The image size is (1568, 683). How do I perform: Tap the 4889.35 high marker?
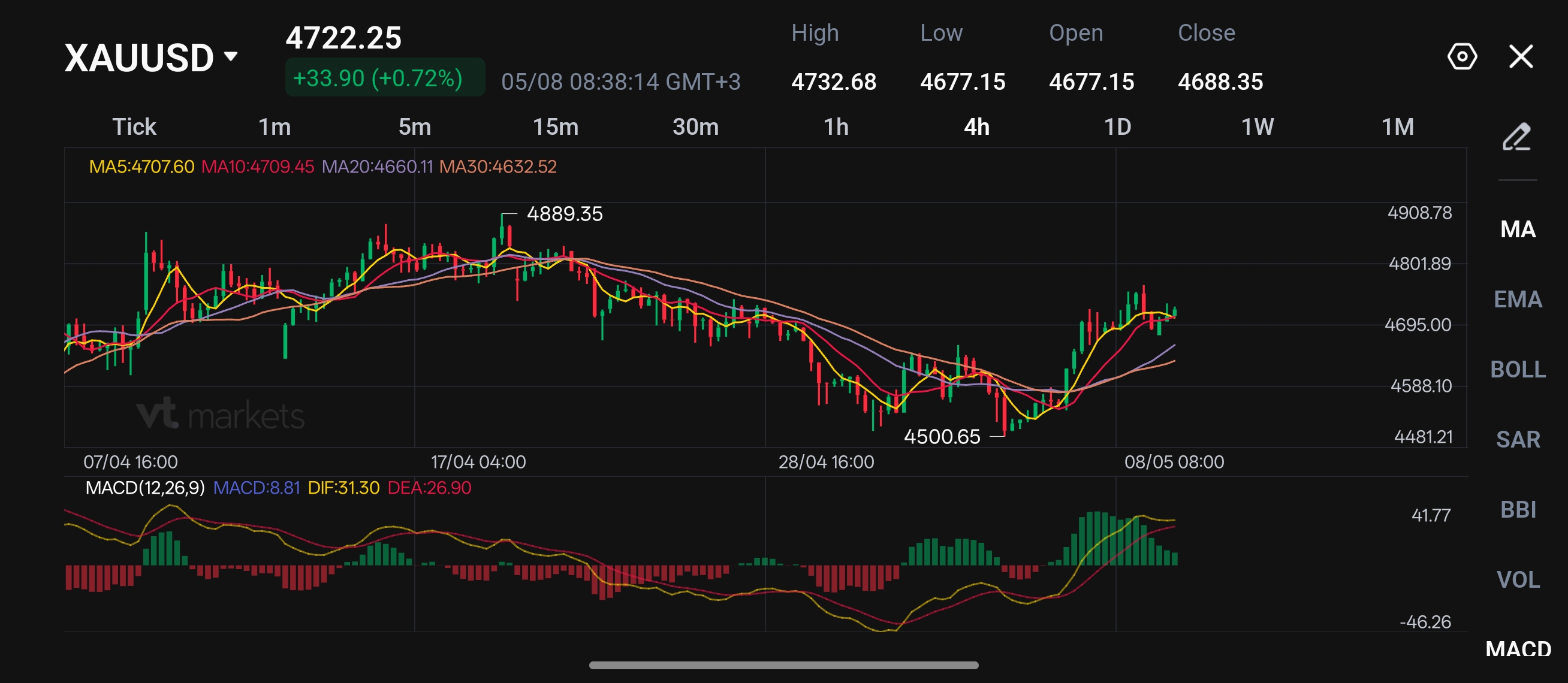point(564,214)
